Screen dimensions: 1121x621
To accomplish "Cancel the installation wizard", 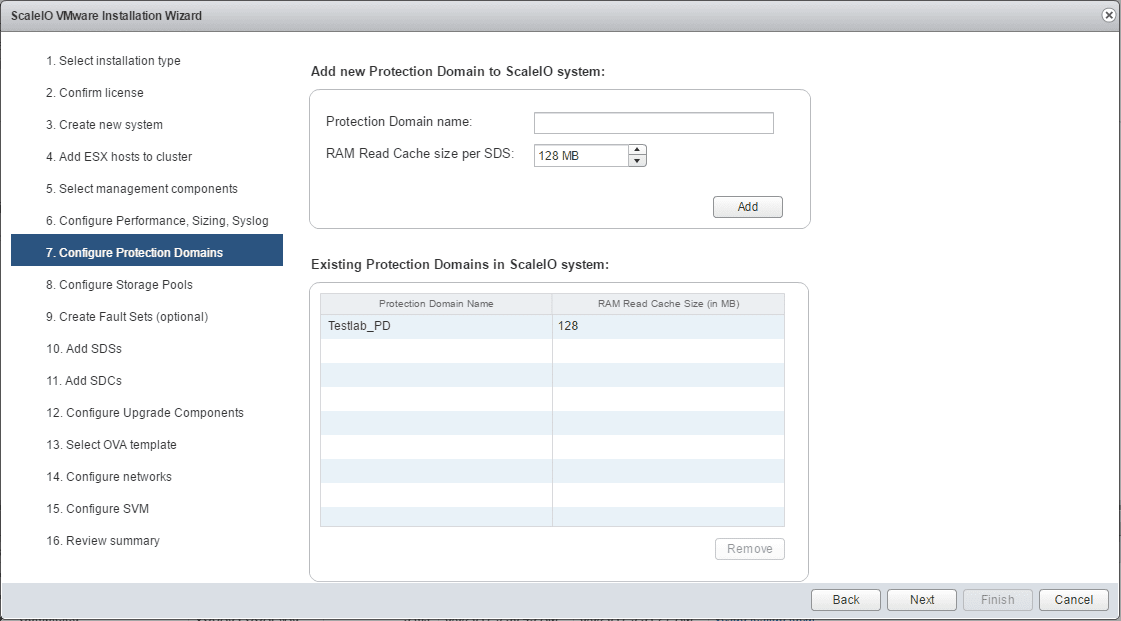I will click(1073, 600).
